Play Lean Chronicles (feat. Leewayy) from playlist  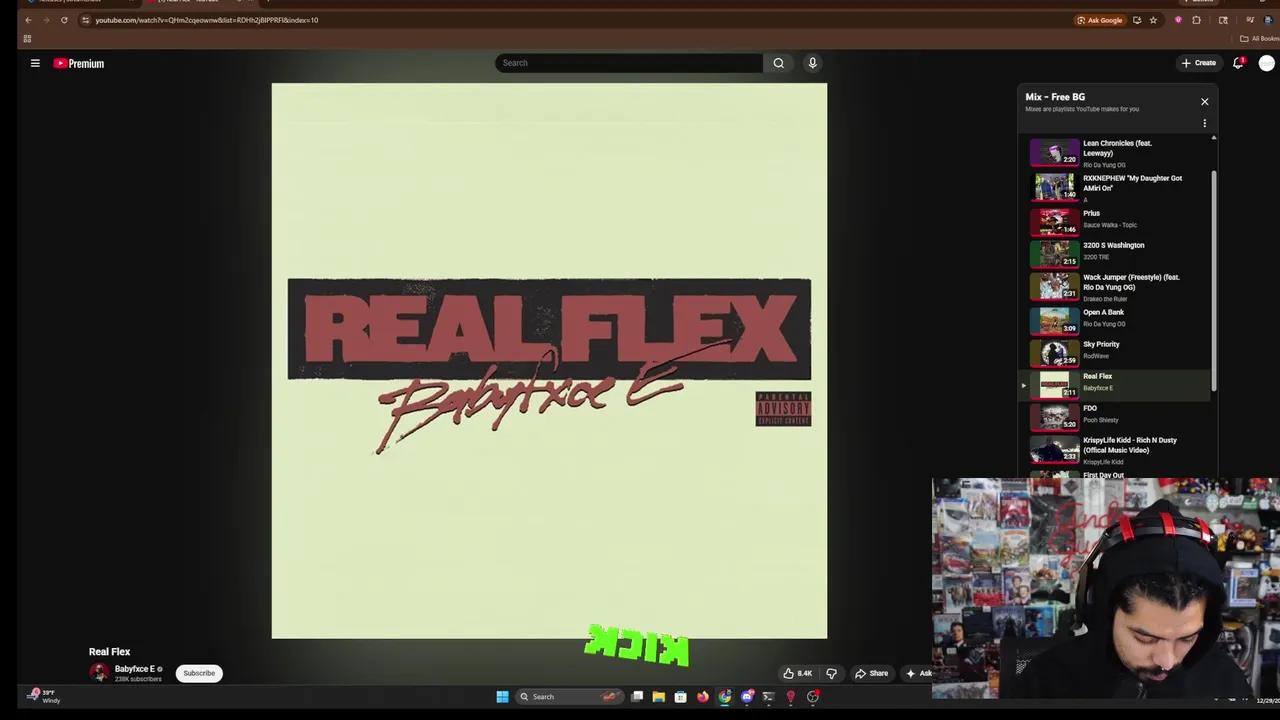click(1119, 152)
